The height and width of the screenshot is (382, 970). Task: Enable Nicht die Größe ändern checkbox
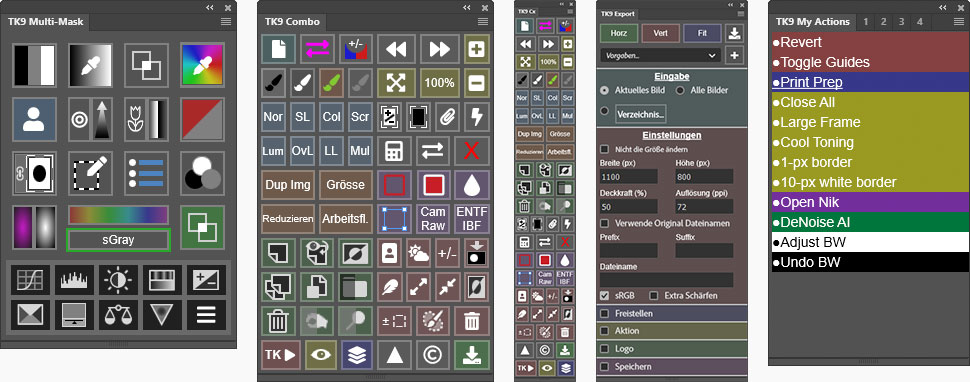604,149
